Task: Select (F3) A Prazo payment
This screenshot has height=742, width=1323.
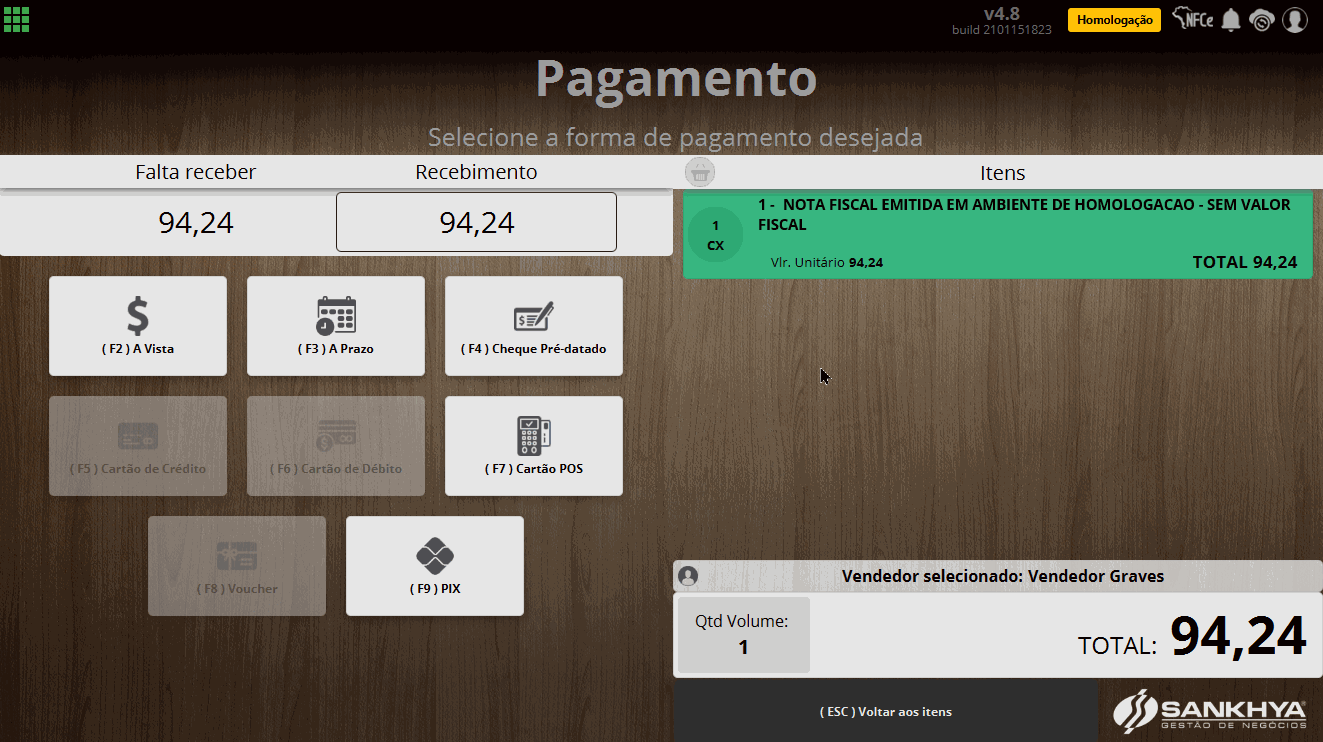Action: (336, 326)
